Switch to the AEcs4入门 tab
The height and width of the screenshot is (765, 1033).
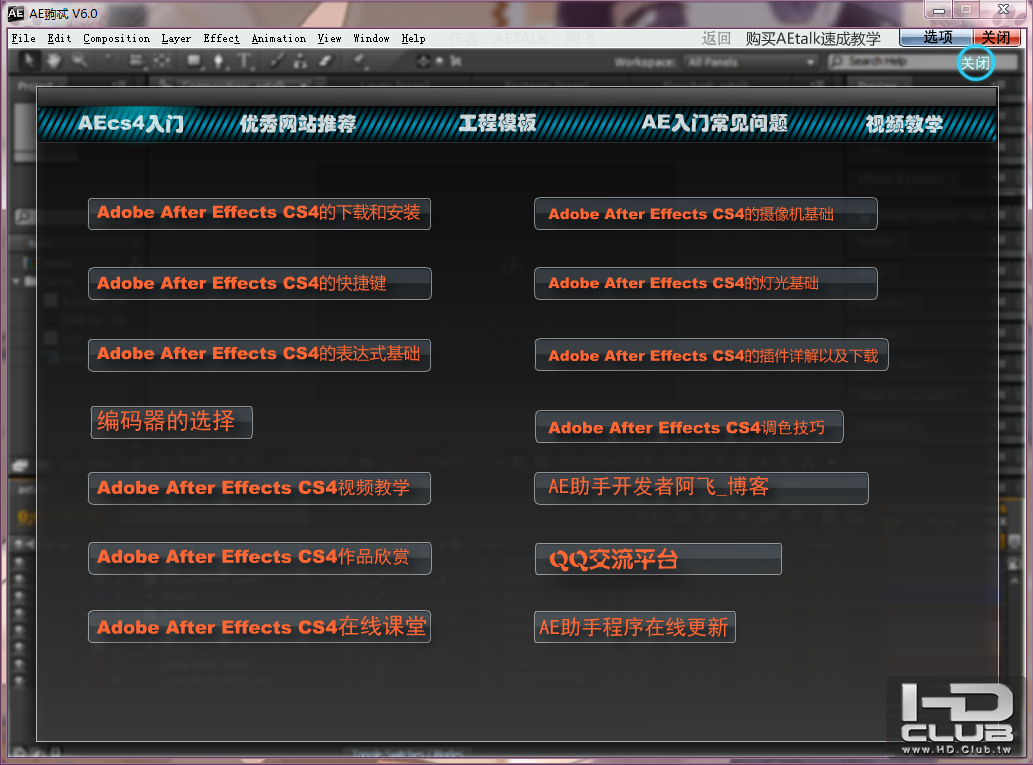pos(130,123)
